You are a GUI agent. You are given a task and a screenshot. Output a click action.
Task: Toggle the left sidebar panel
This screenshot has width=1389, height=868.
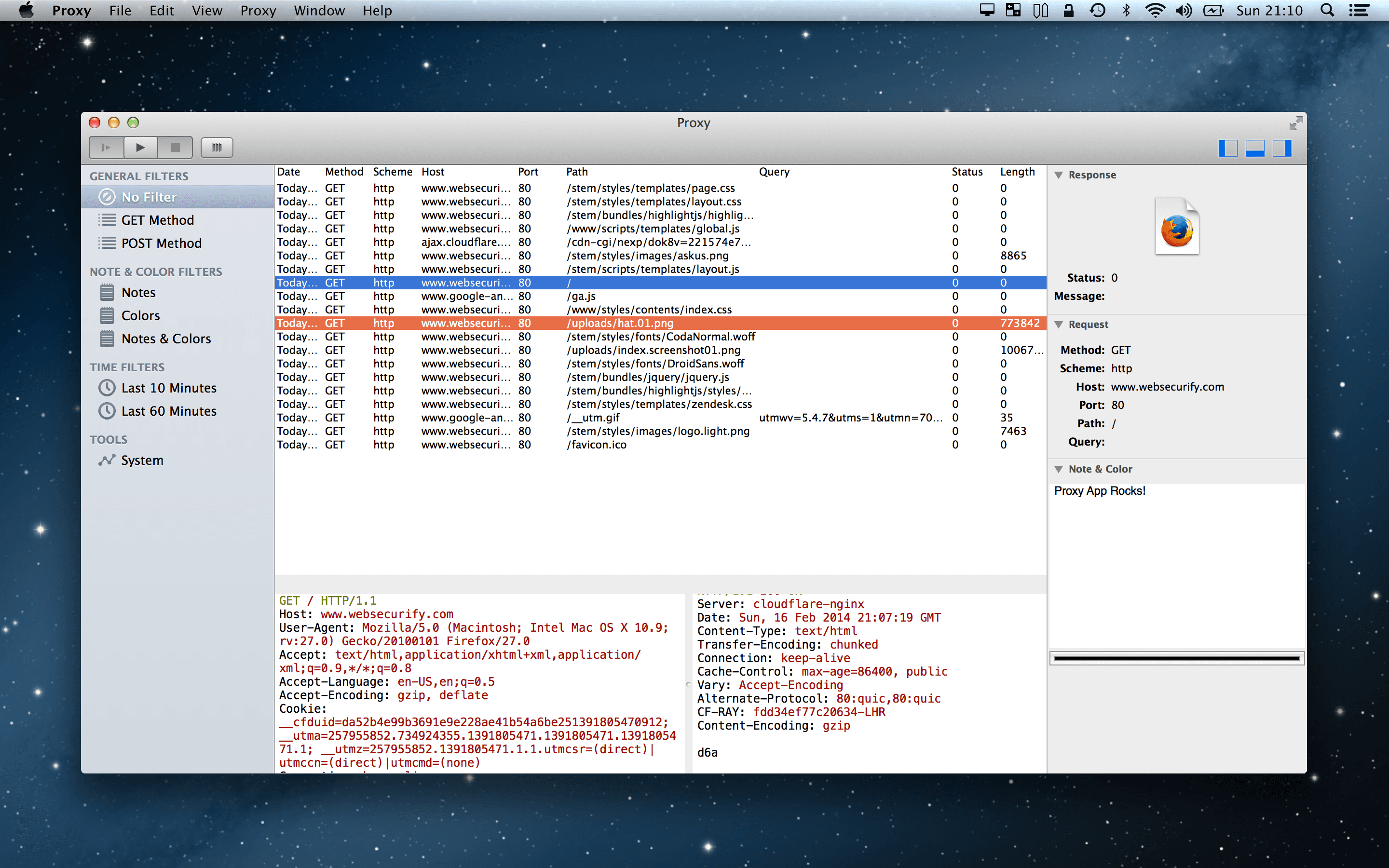(x=1227, y=148)
